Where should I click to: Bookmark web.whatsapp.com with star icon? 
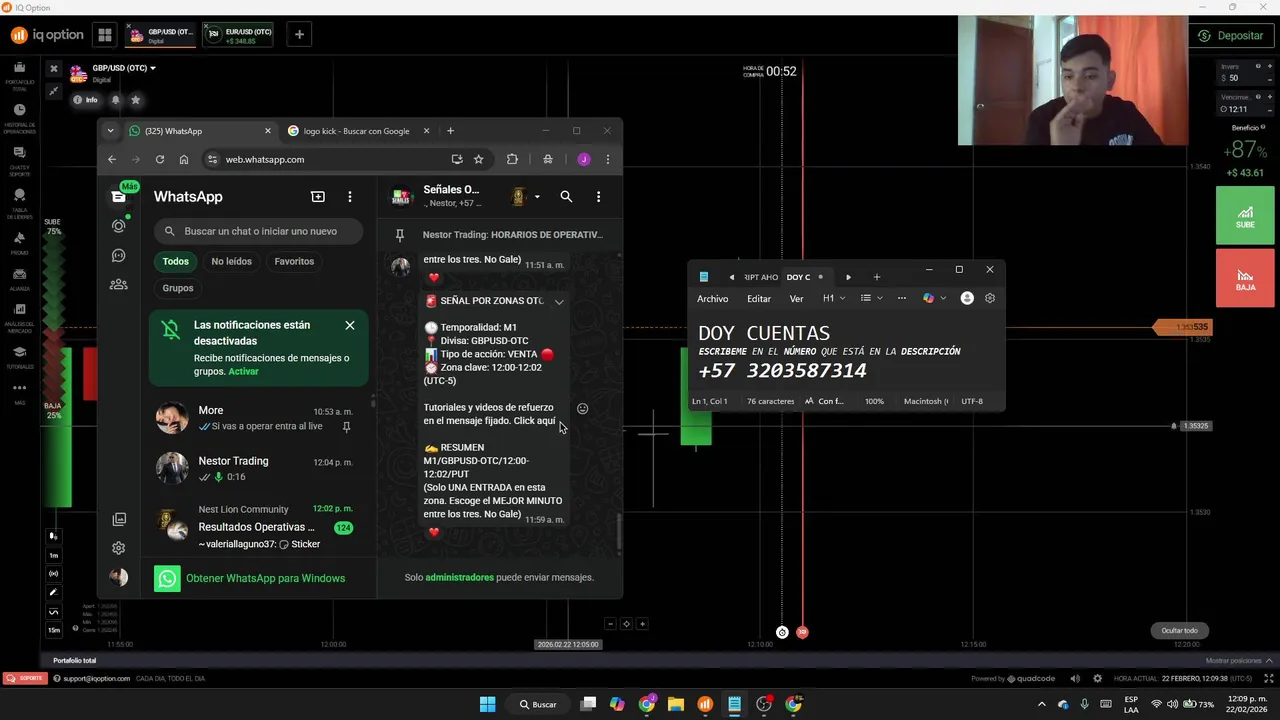tap(479, 159)
